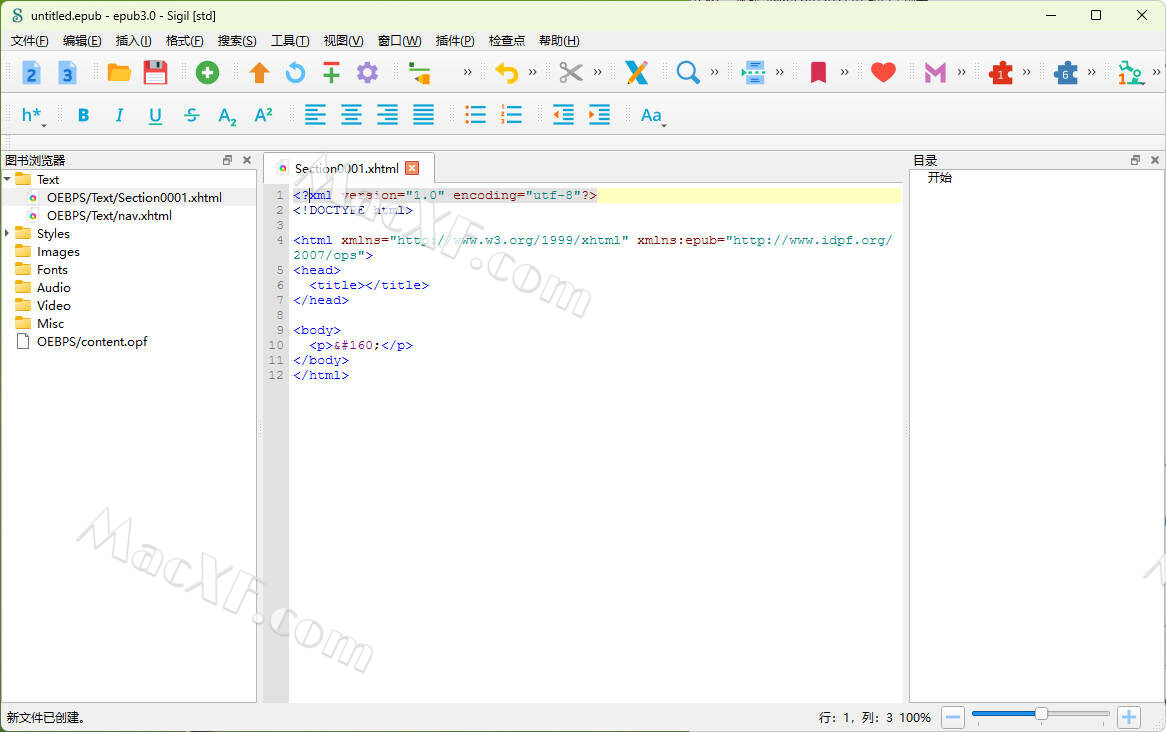Click the red-green insert plus icon
1166x732 pixels.
coord(332,72)
